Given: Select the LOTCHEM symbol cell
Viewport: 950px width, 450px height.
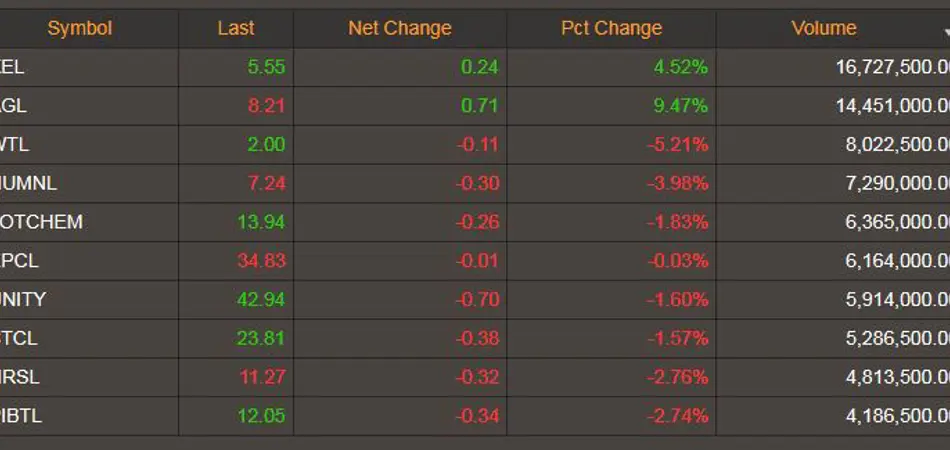Looking at the screenshot, I should pos(42,222).
